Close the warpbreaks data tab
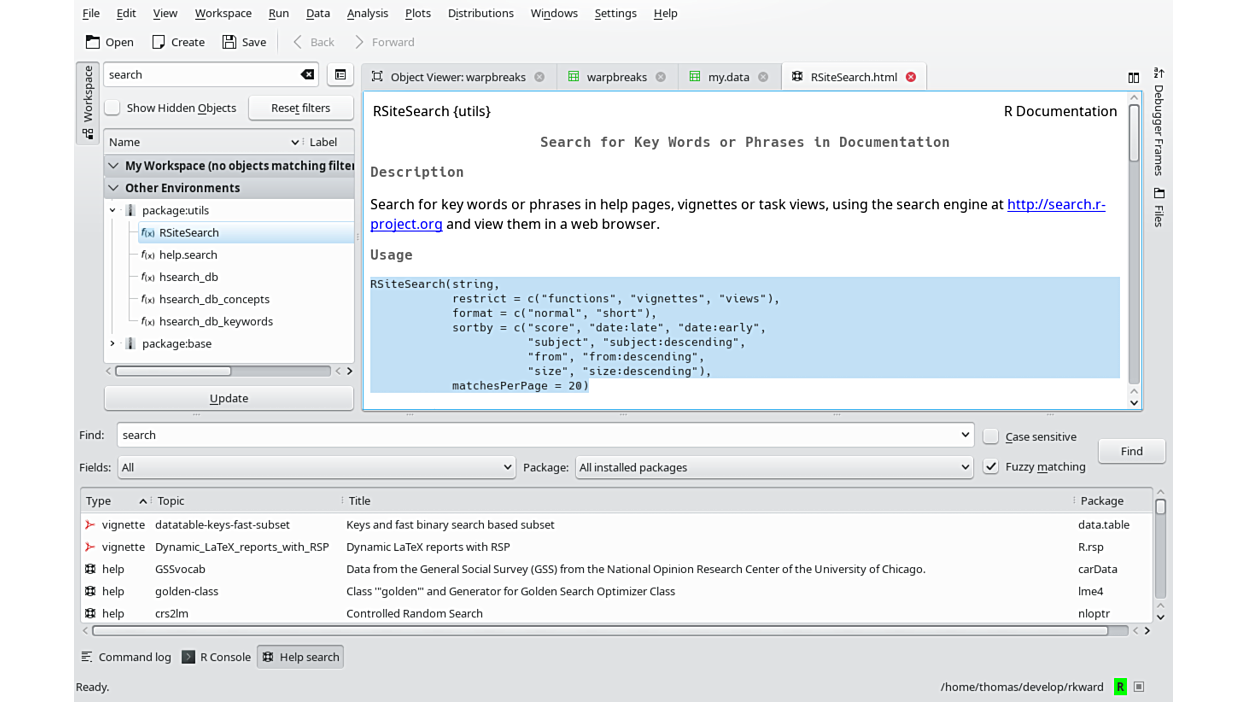The width and height of the screenshot is (1248, 702). pos(661,77)
